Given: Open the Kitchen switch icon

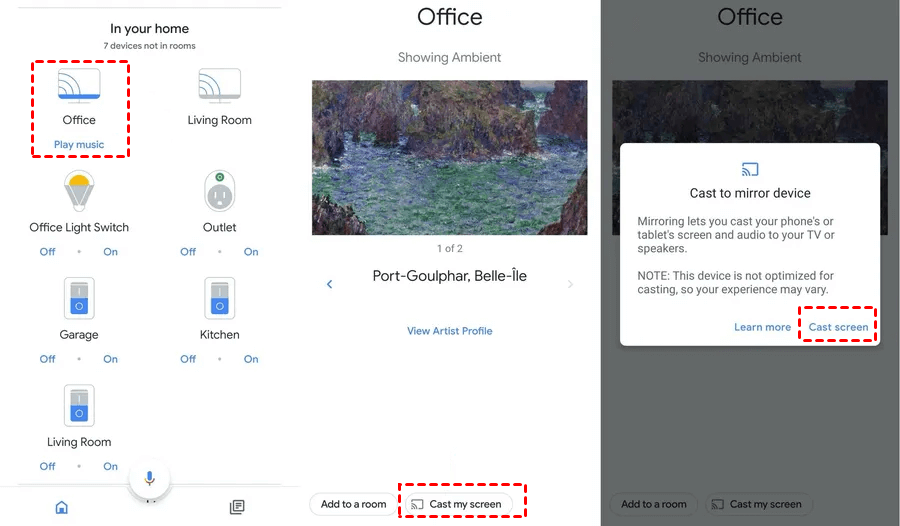Looking at the screenshot, I should point(219,299).
